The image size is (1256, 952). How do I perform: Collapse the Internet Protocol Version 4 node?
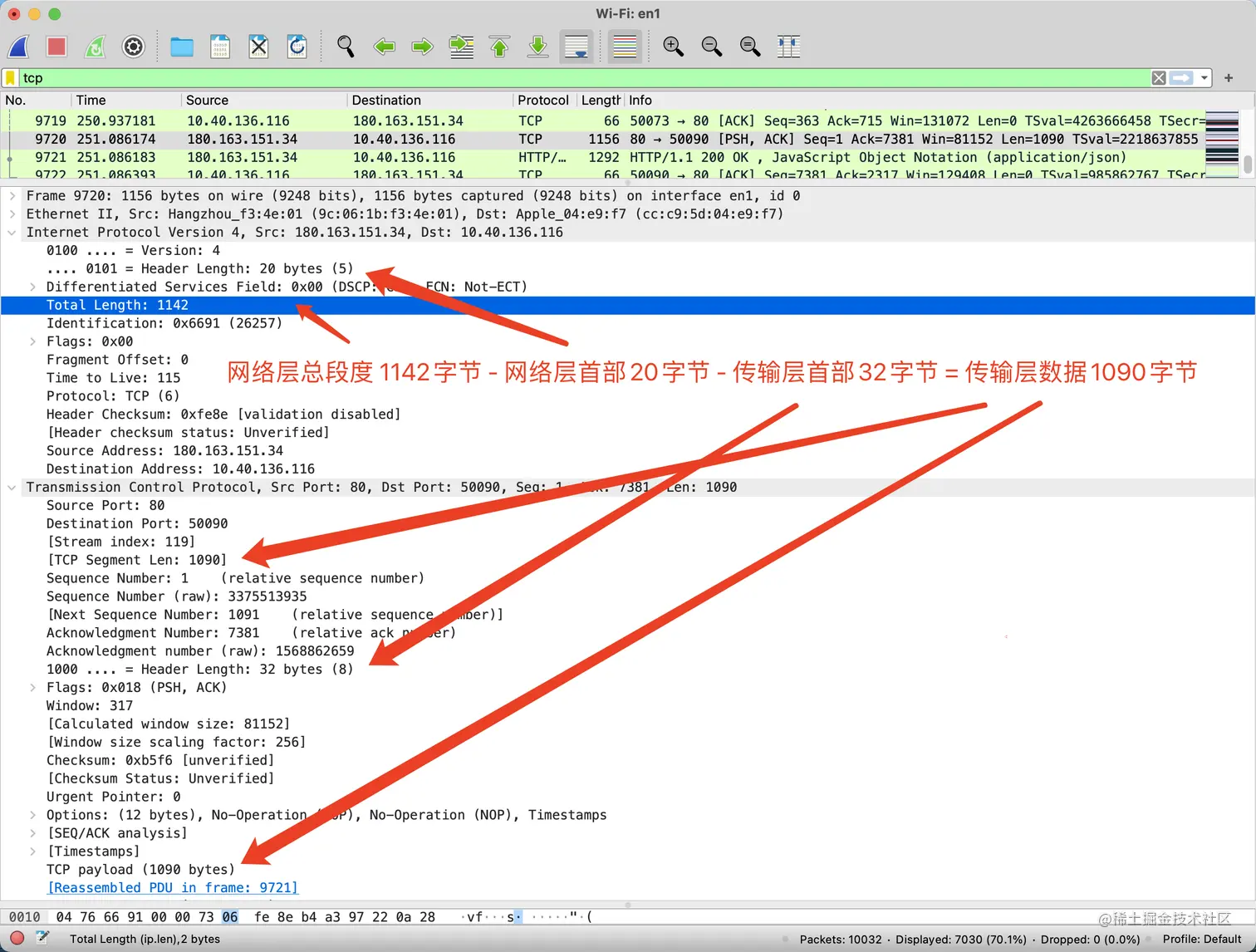tap(12, 233)
